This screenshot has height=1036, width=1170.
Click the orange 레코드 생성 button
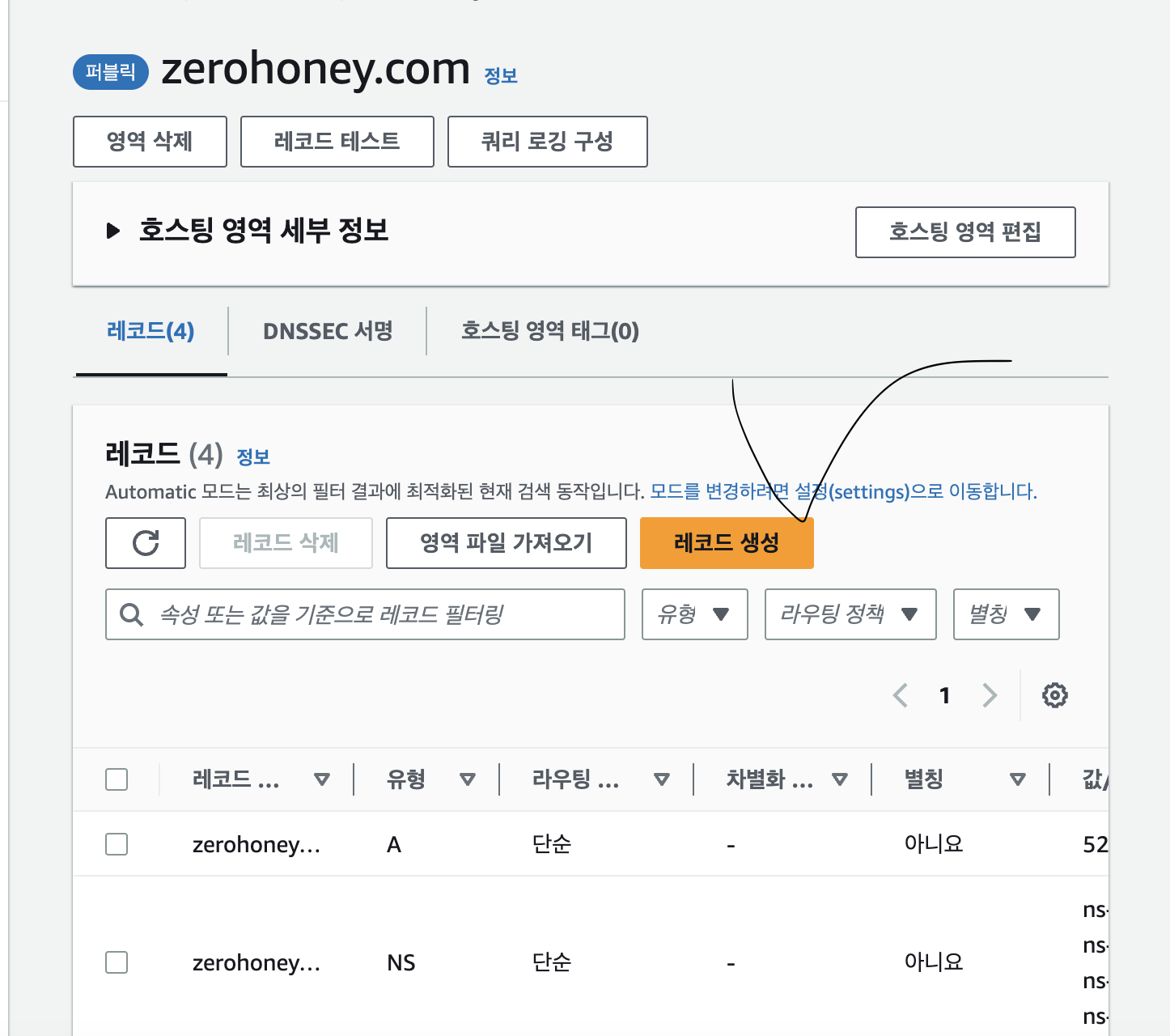727,543
